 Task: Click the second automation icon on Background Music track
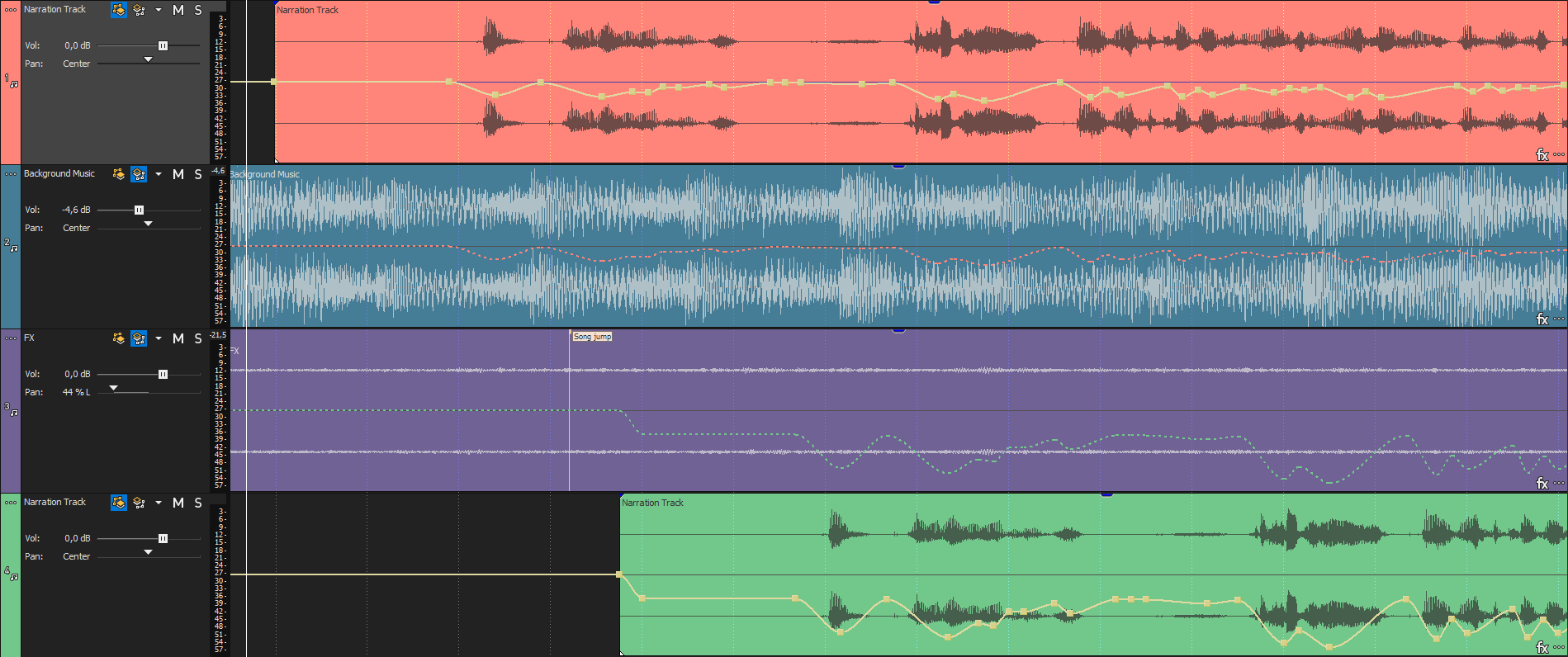tap(139, 174)
